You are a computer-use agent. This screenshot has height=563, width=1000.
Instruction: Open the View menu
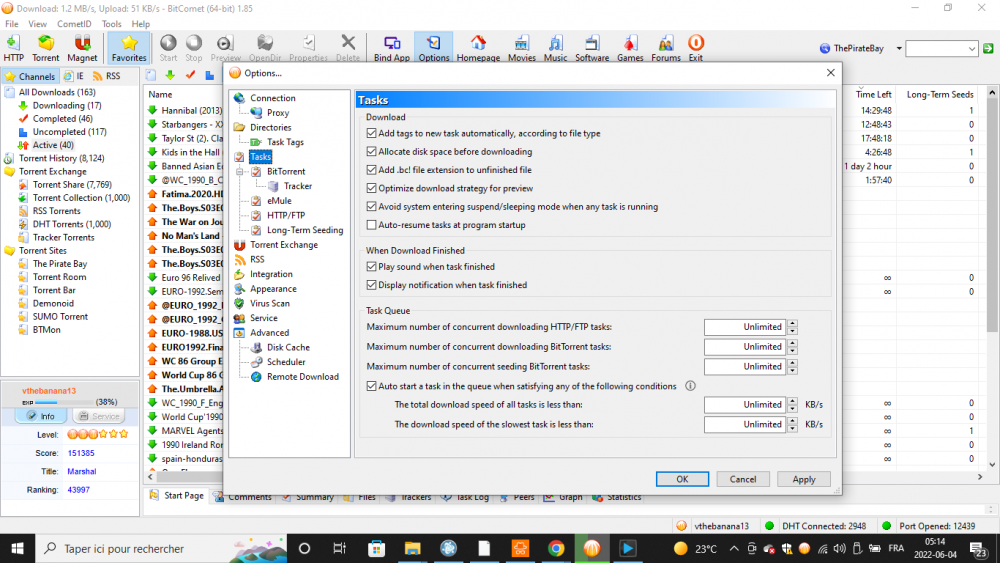click(x=37, y=24)
